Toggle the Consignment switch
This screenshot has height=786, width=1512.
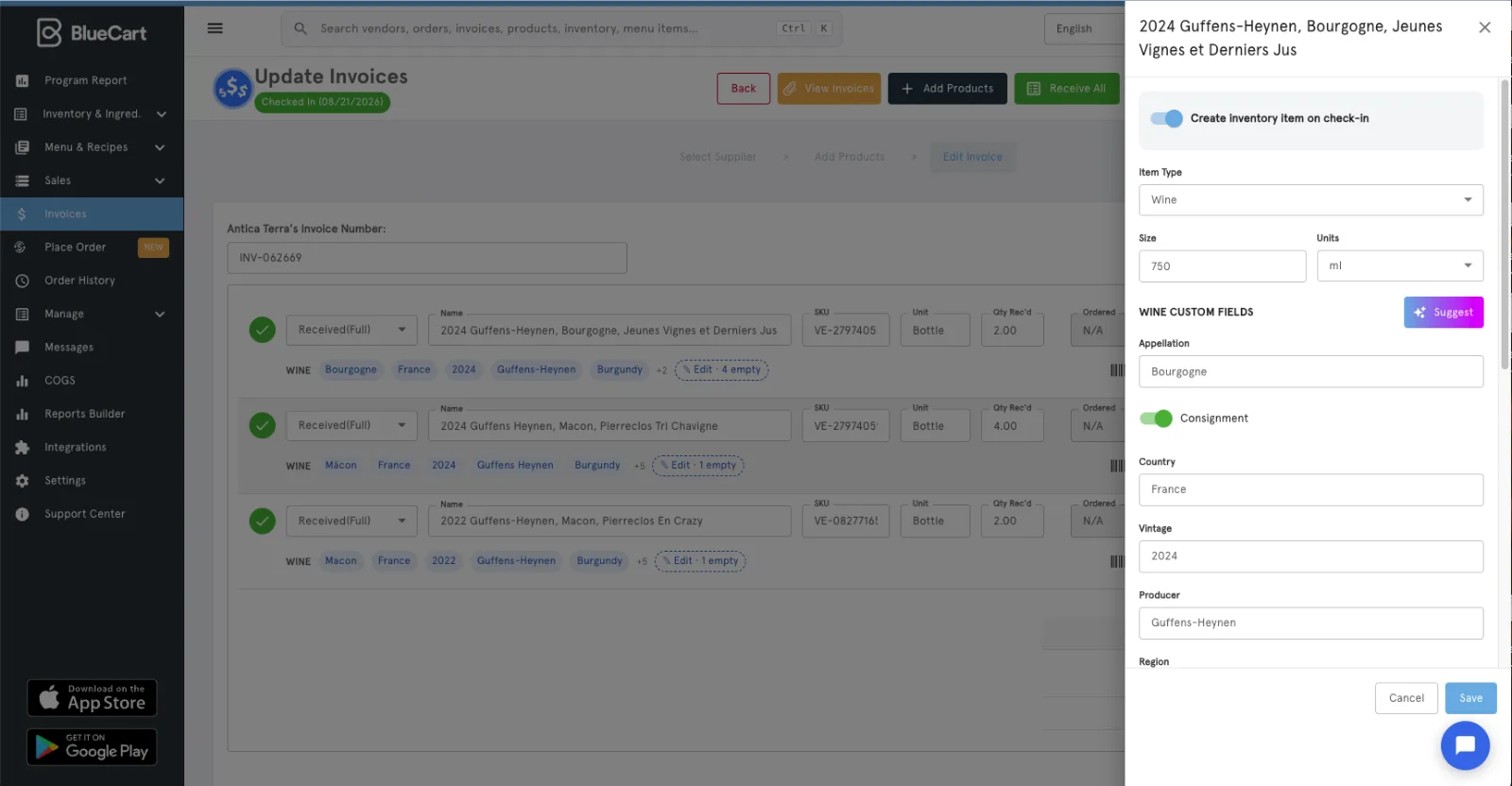pos(1156,419)
